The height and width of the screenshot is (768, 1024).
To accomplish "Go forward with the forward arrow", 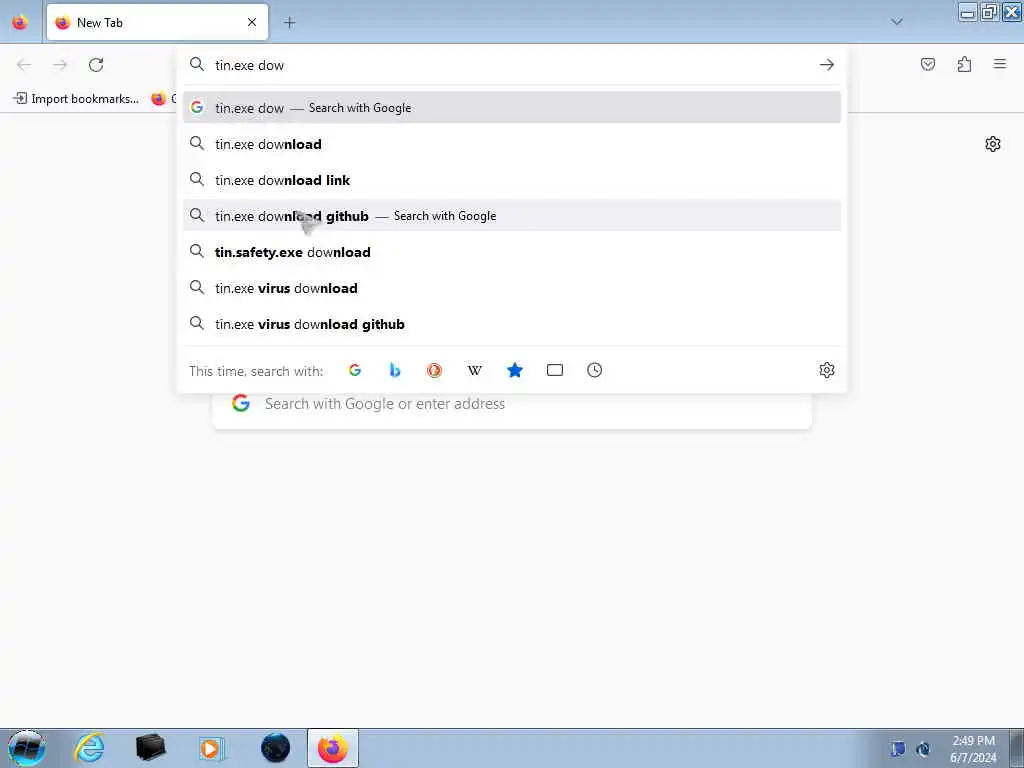I will click(60, 64).
